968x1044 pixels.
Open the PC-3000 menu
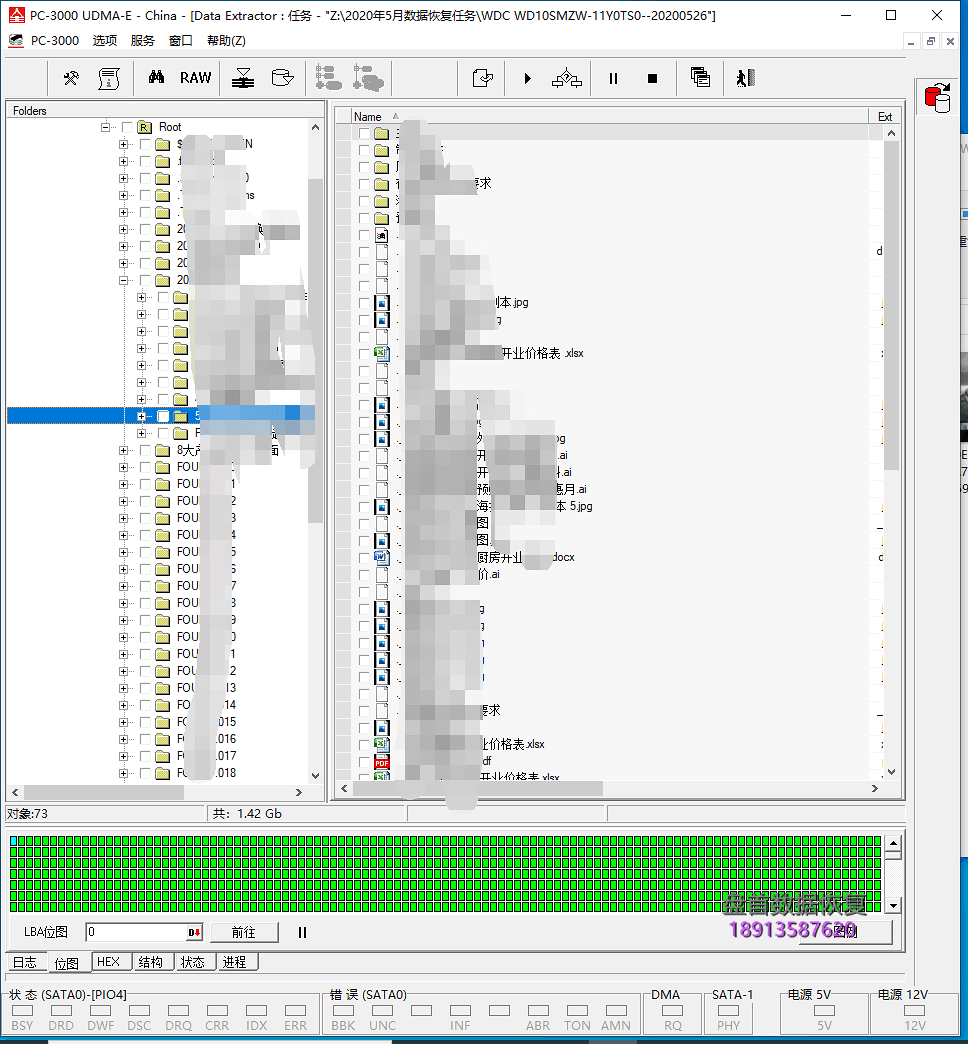[55, 41]
